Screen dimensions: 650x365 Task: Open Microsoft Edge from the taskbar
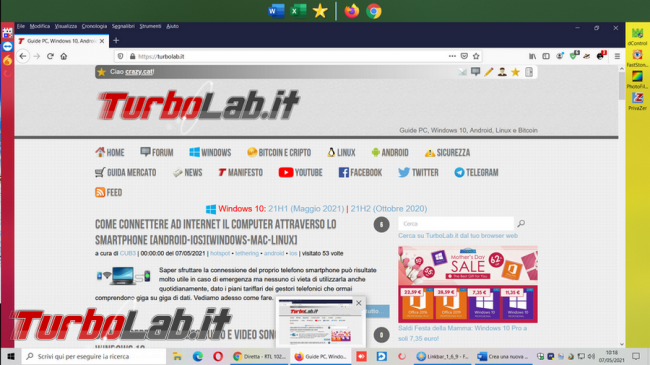(198, 356)
